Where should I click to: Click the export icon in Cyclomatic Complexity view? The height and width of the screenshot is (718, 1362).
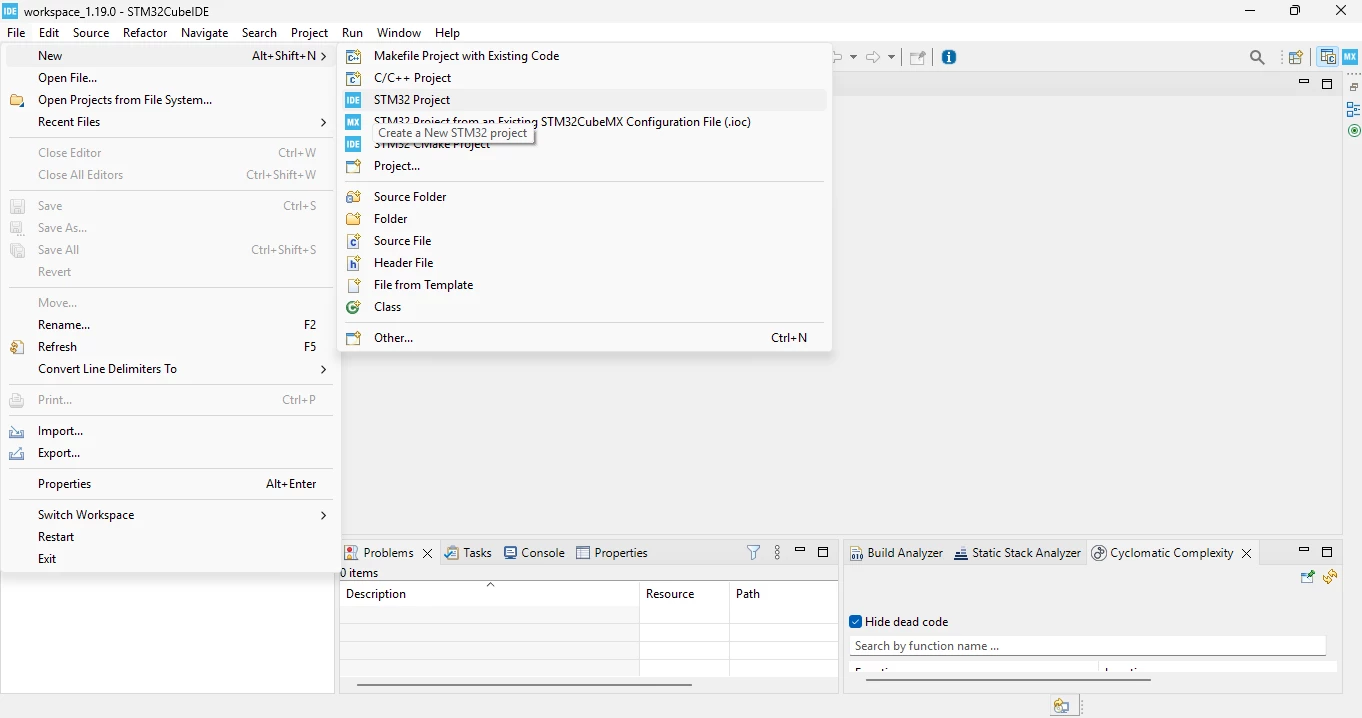[x=1308, y=577]
